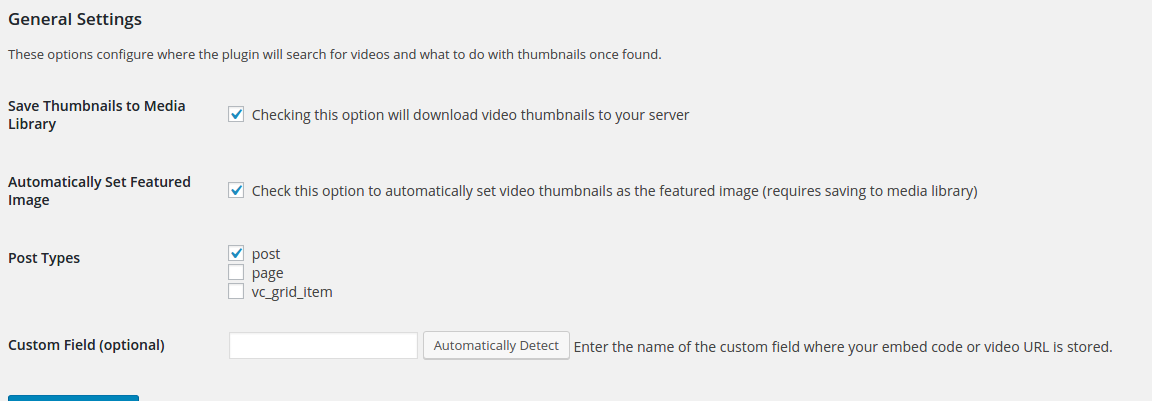This screenshot has width=1152, height=401.
Task: Toggle the Save Thumbnails to Media Library checkbox
Action: [236, 115]
